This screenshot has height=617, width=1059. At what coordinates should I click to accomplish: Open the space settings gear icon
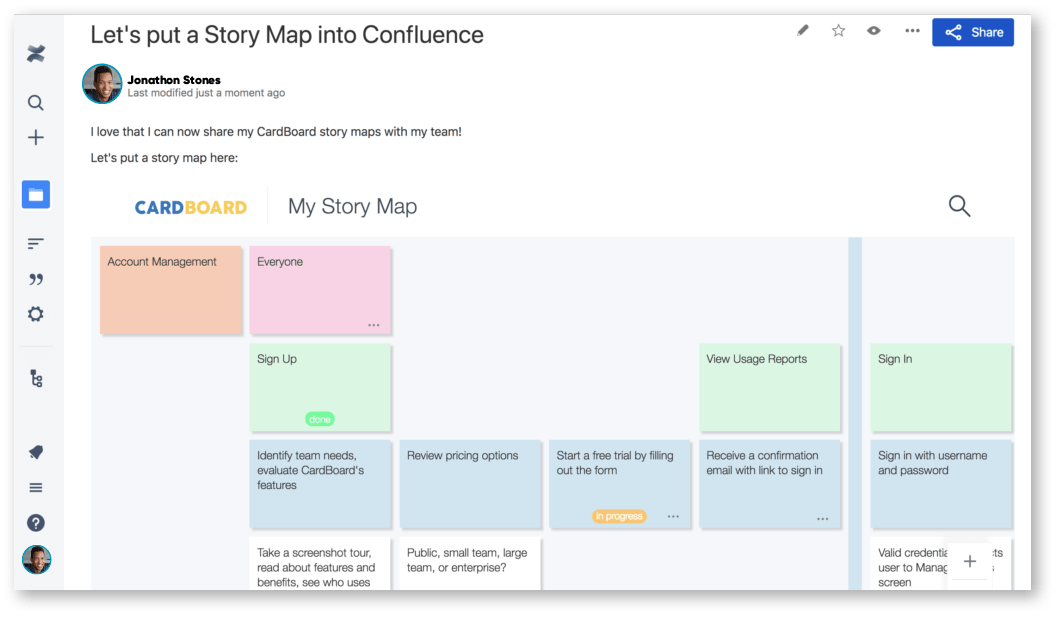35,313
